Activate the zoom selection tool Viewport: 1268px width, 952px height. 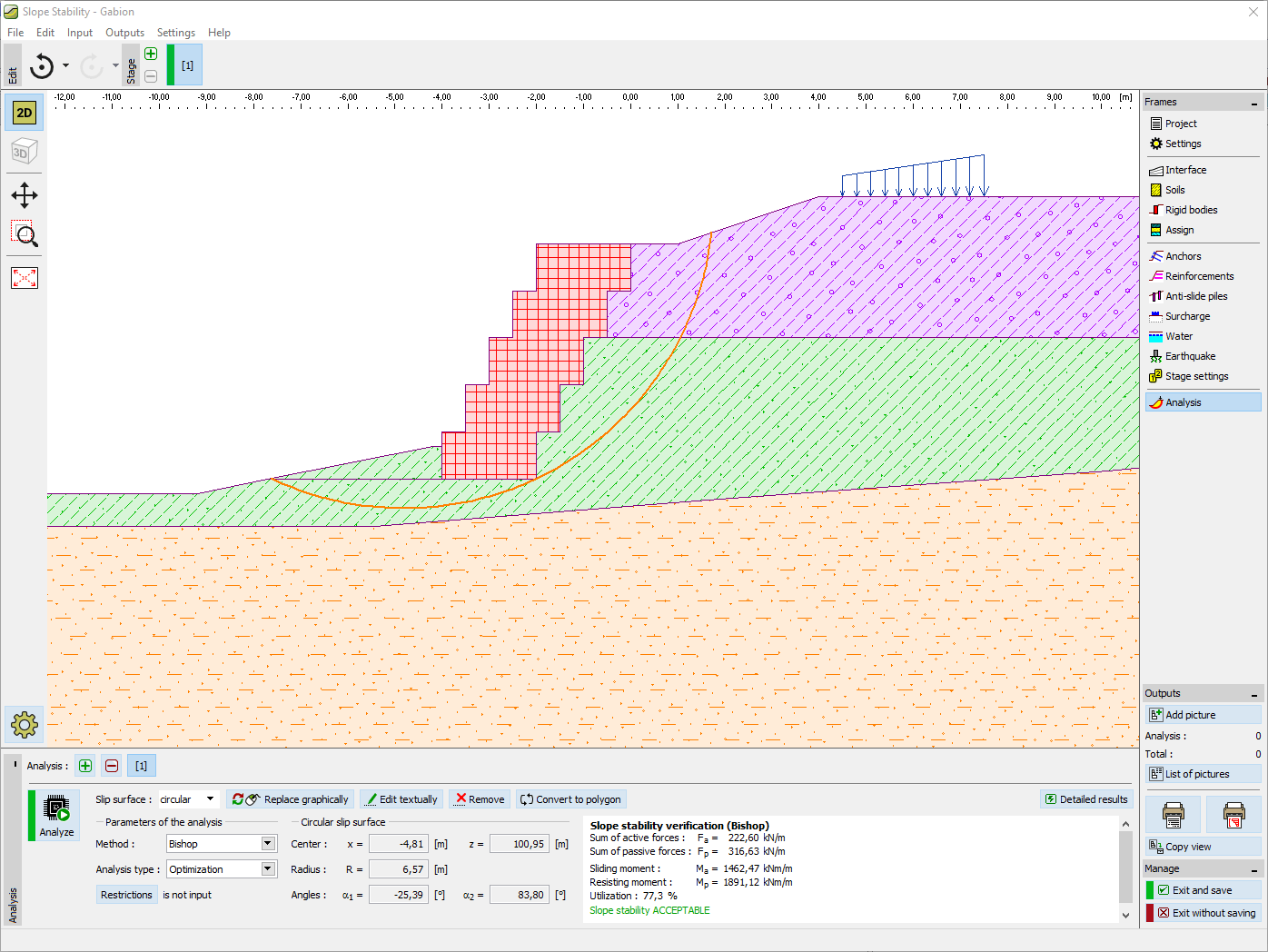point(24,235)
